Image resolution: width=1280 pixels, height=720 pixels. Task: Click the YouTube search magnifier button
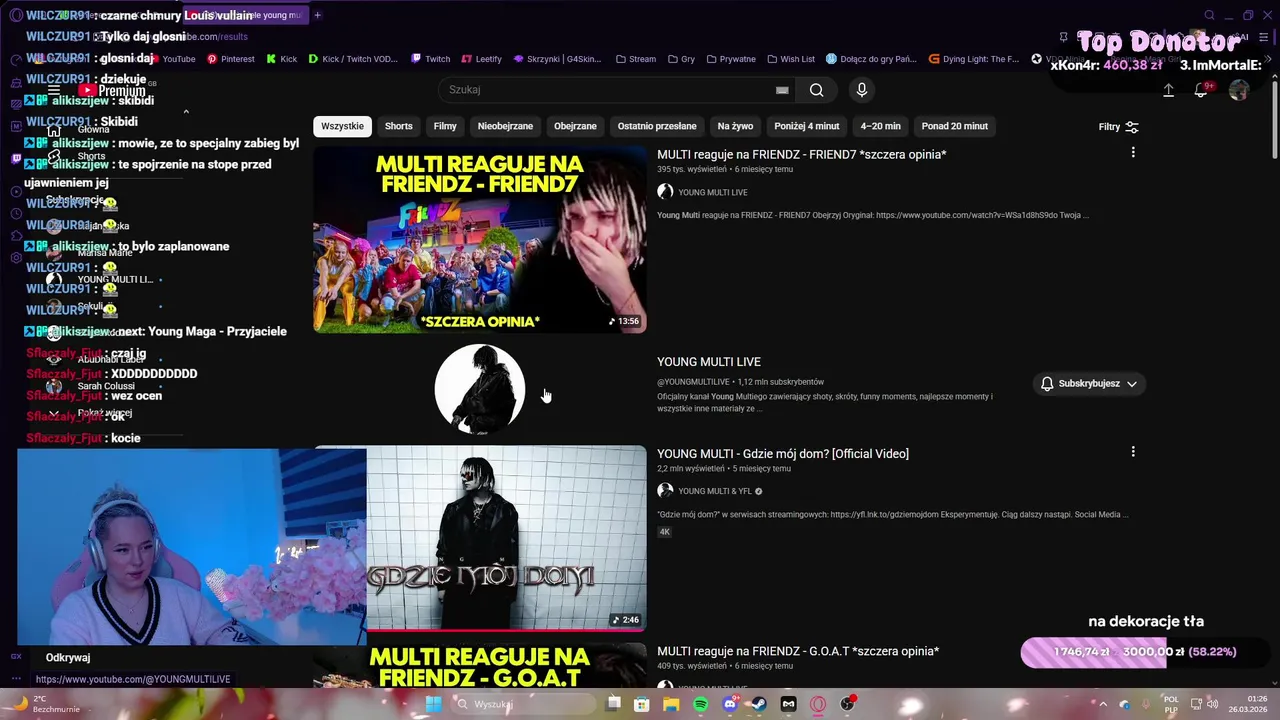click(x=816, y=90)
